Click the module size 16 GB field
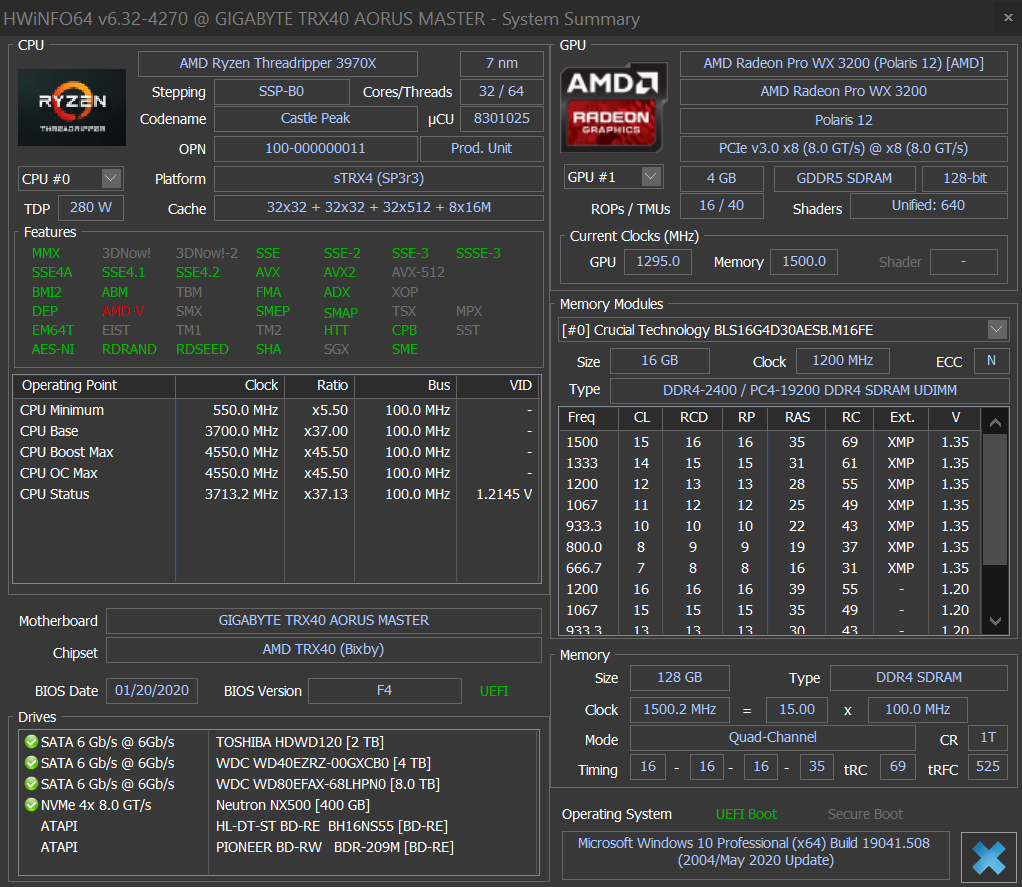This screenshot has width=1022, height=887. click(x=660, y=361)
